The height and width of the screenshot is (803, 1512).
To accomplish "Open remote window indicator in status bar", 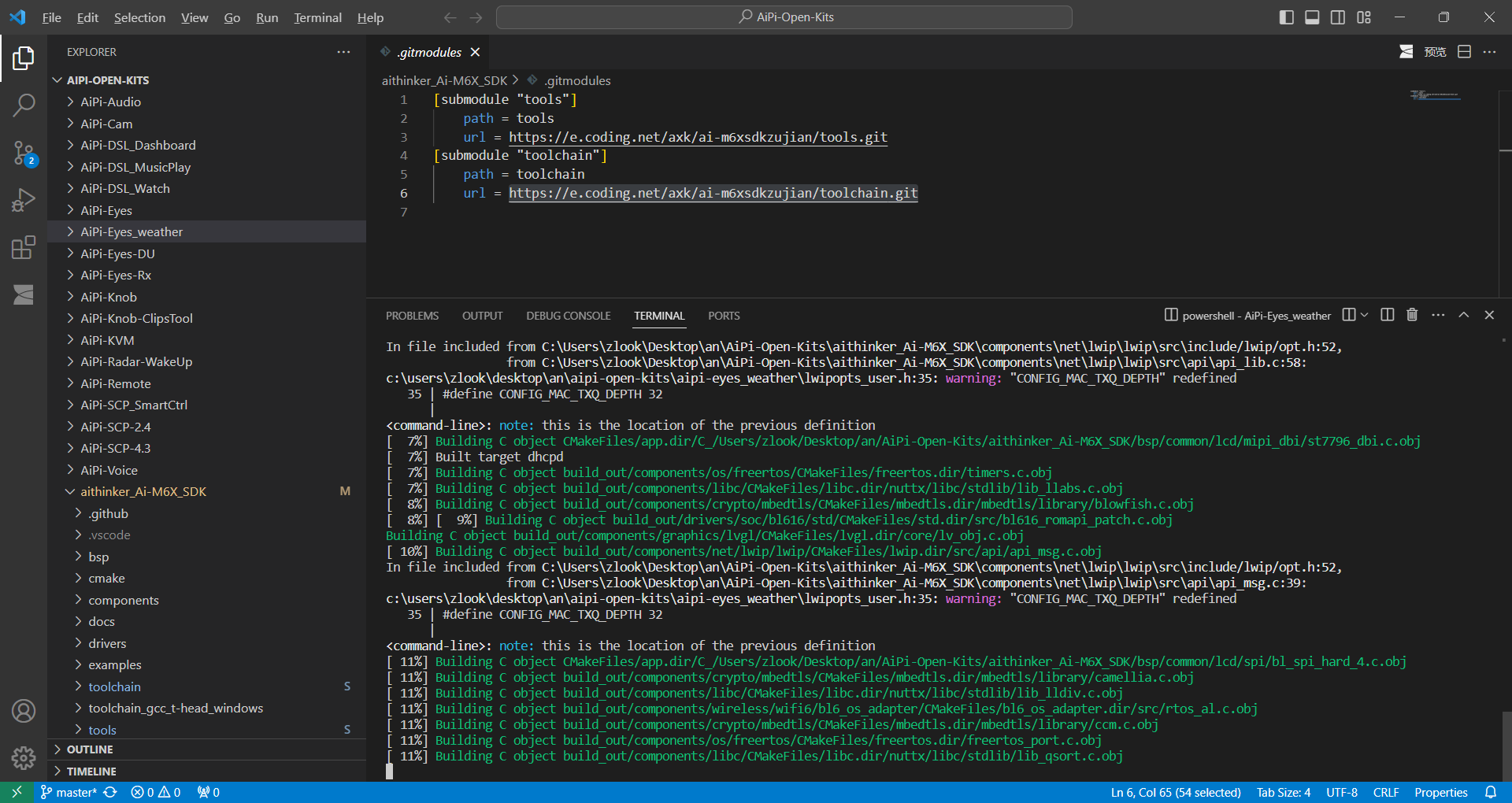I will (x=17, y=792).
